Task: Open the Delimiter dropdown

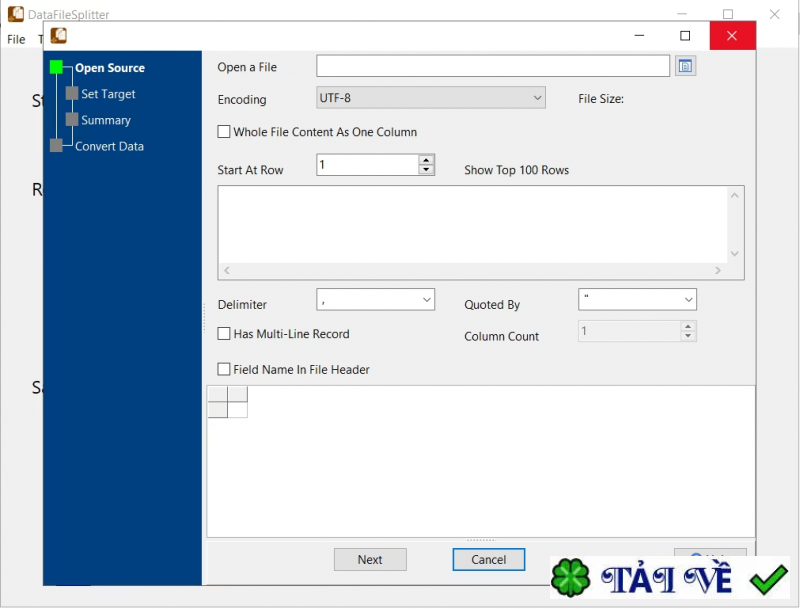Action: (375, 299)
